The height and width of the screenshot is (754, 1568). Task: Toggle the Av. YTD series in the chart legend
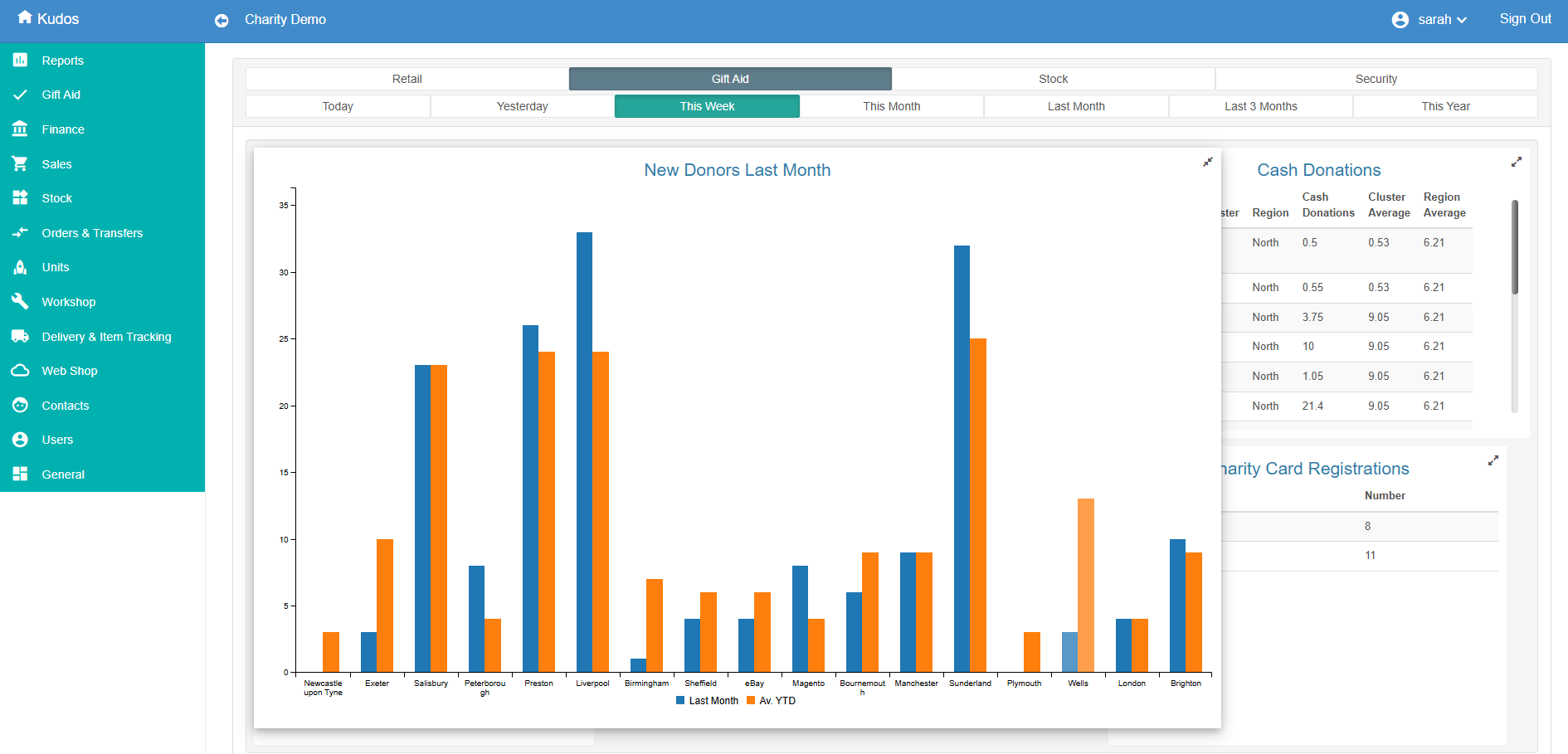[772, 700]
